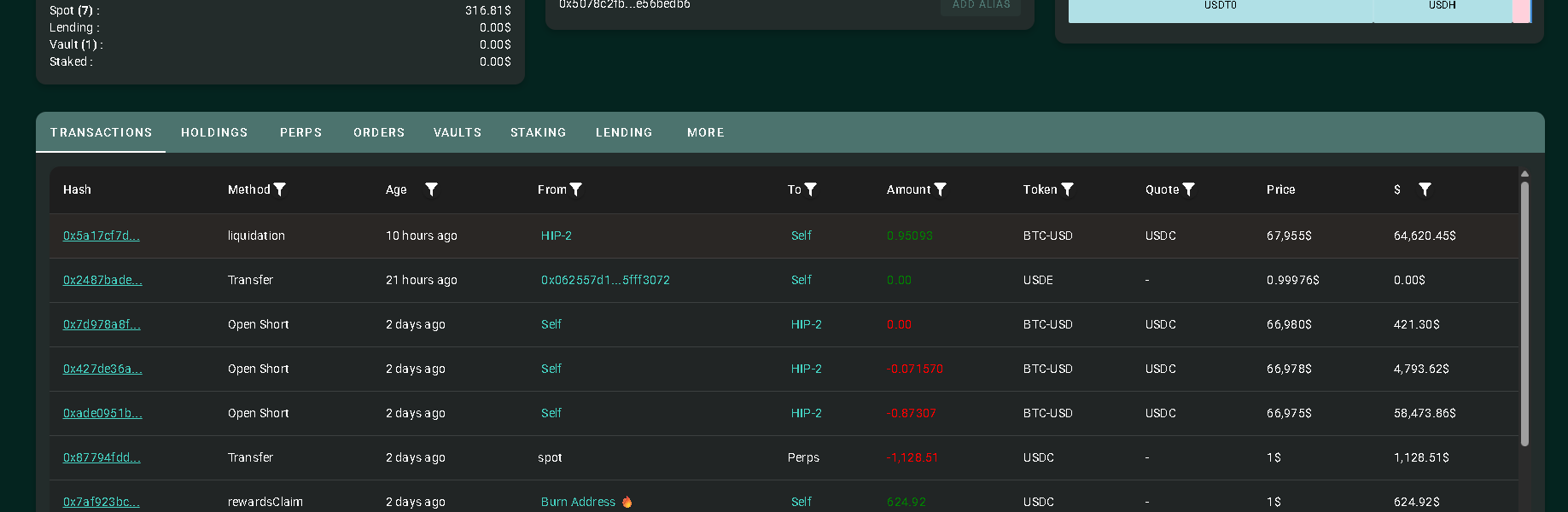The height and width of the screenshot is (512, 1568).
Task: Click HIP-2 in the liquidation row
Action: click(557, 236)
